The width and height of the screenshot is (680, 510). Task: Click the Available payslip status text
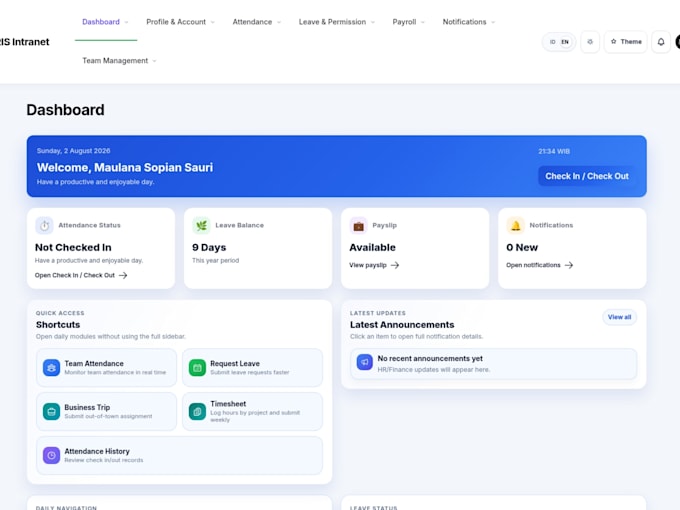[372, 248]
